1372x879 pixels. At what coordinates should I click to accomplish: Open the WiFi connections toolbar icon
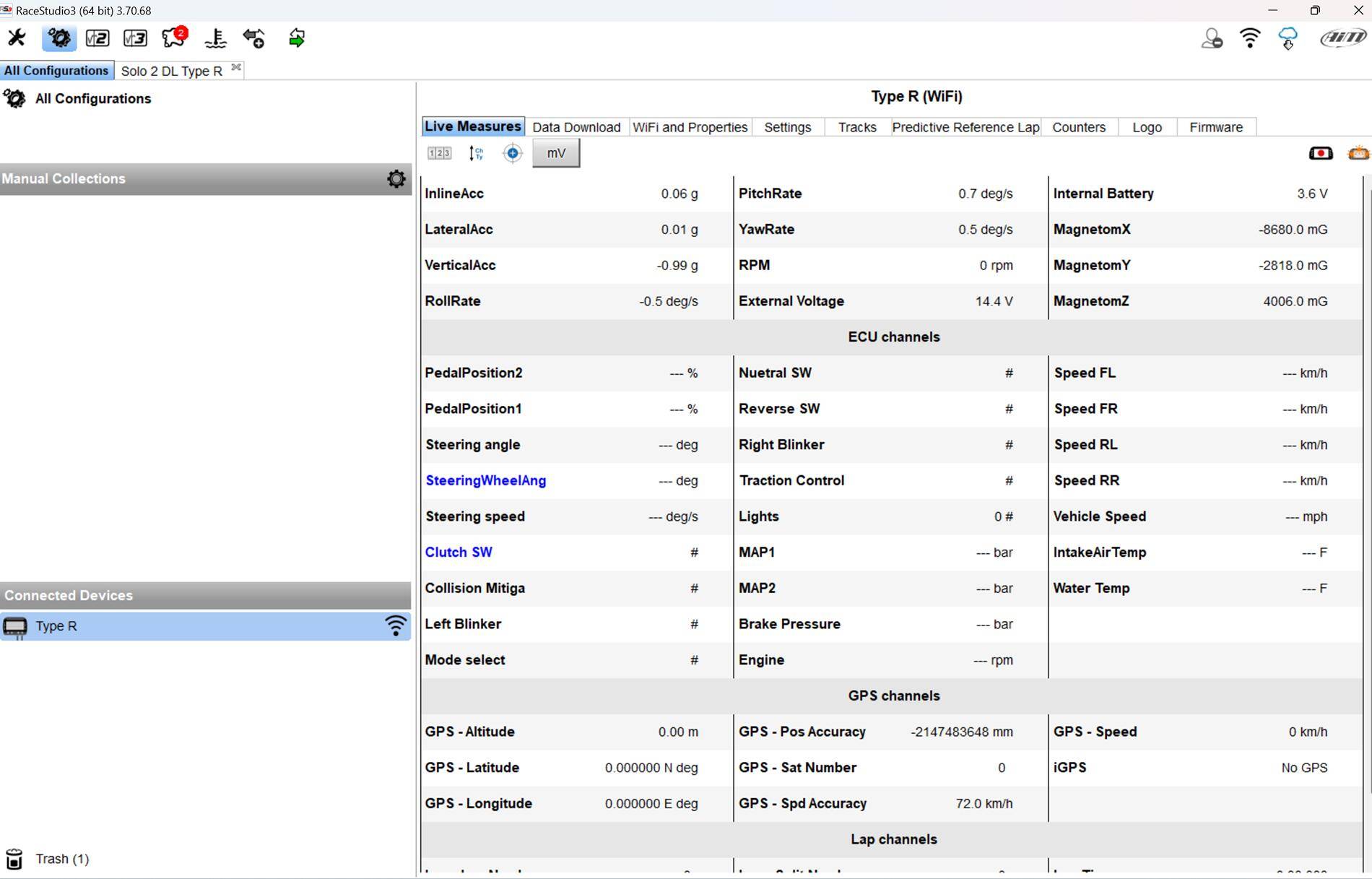point(1250,38)
